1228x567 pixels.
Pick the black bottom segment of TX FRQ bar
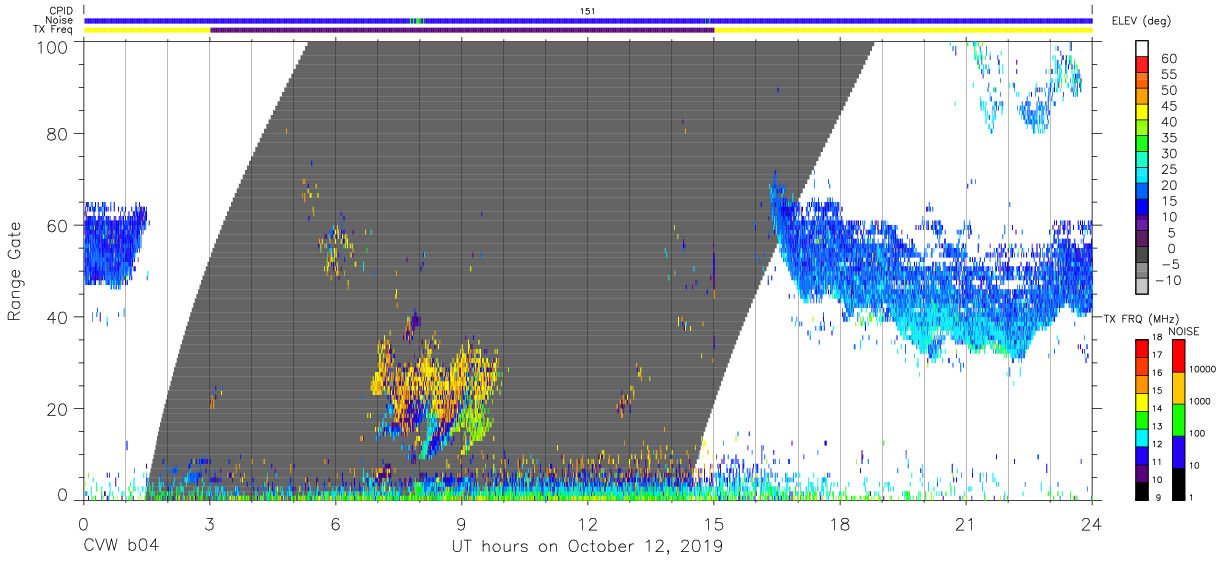pyautogui.click(x=1142, y=492)
